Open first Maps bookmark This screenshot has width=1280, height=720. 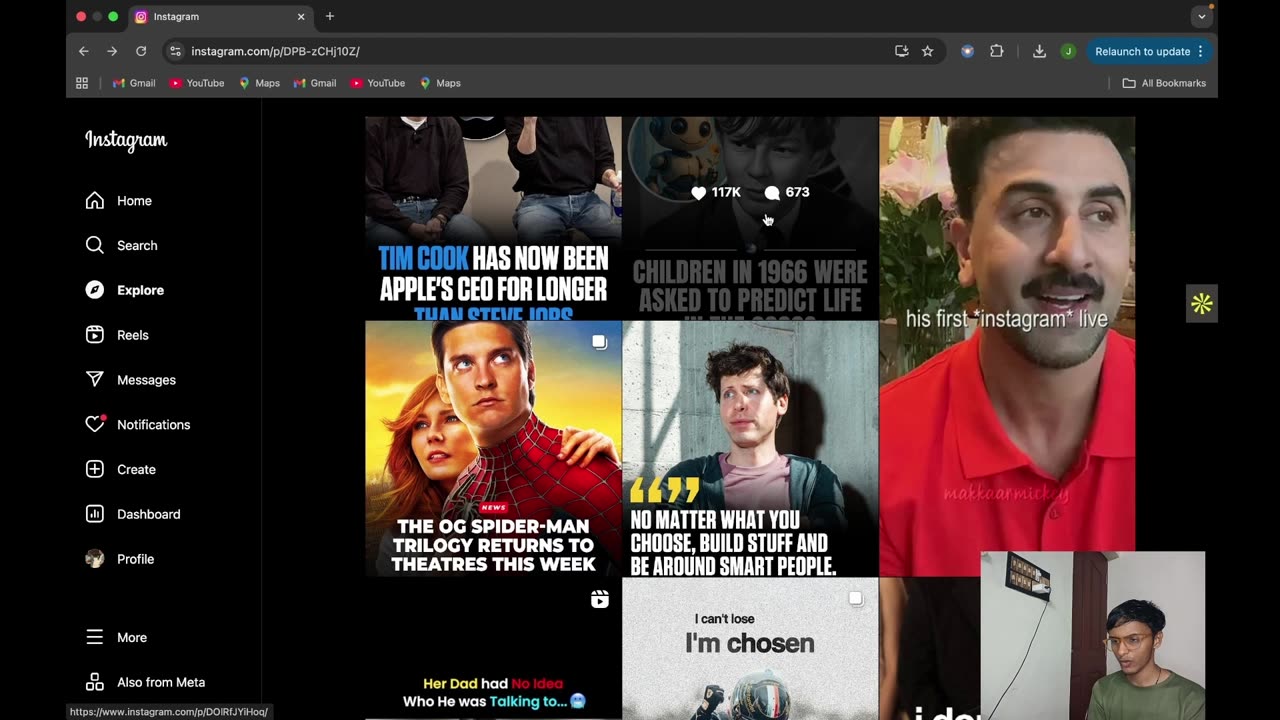pos(259,83)
